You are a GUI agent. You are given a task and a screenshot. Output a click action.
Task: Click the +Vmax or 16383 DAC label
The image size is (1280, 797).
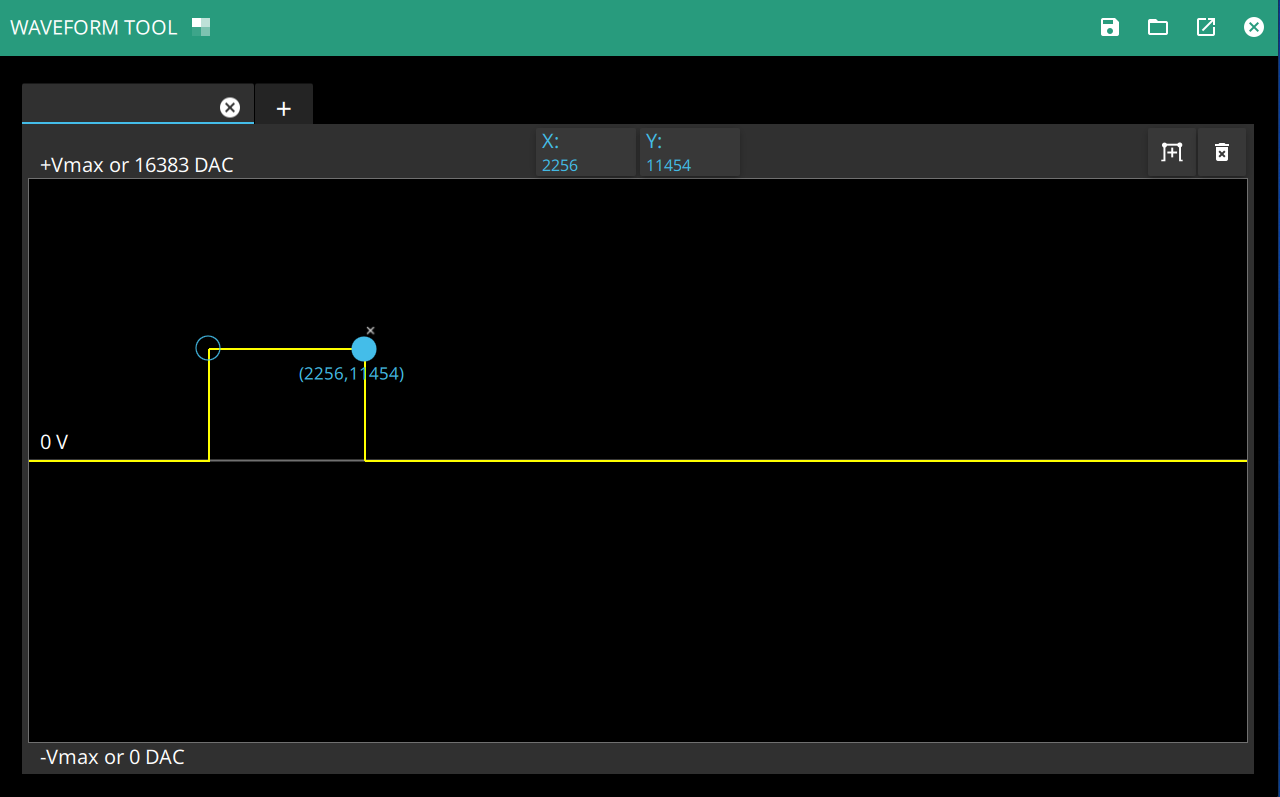[137, 165]
